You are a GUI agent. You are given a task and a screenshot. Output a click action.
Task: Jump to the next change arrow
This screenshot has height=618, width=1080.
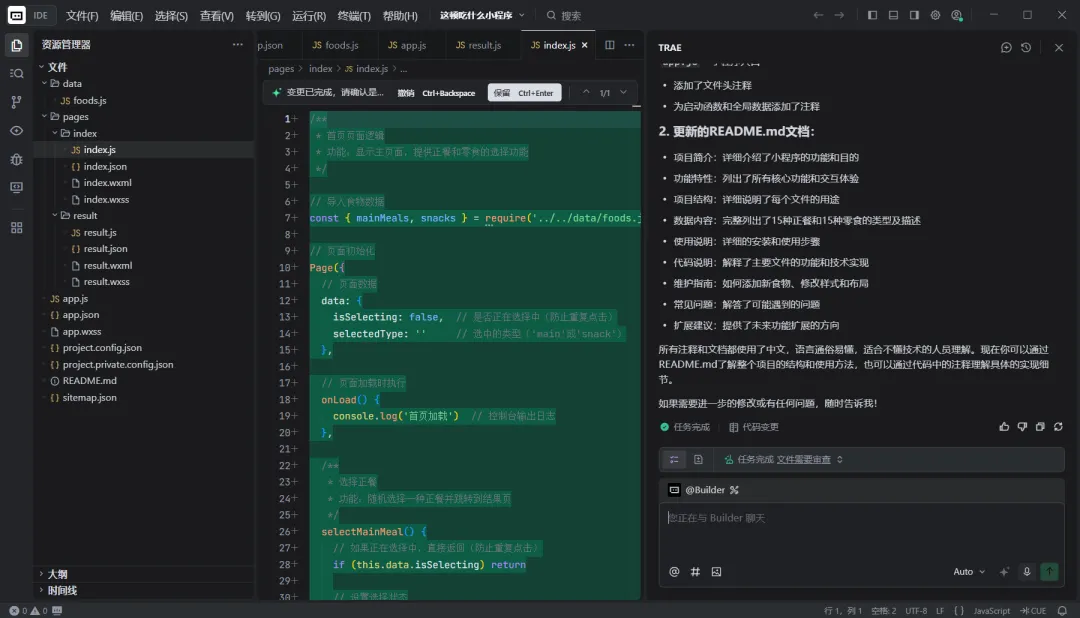(x=623, y=92)
